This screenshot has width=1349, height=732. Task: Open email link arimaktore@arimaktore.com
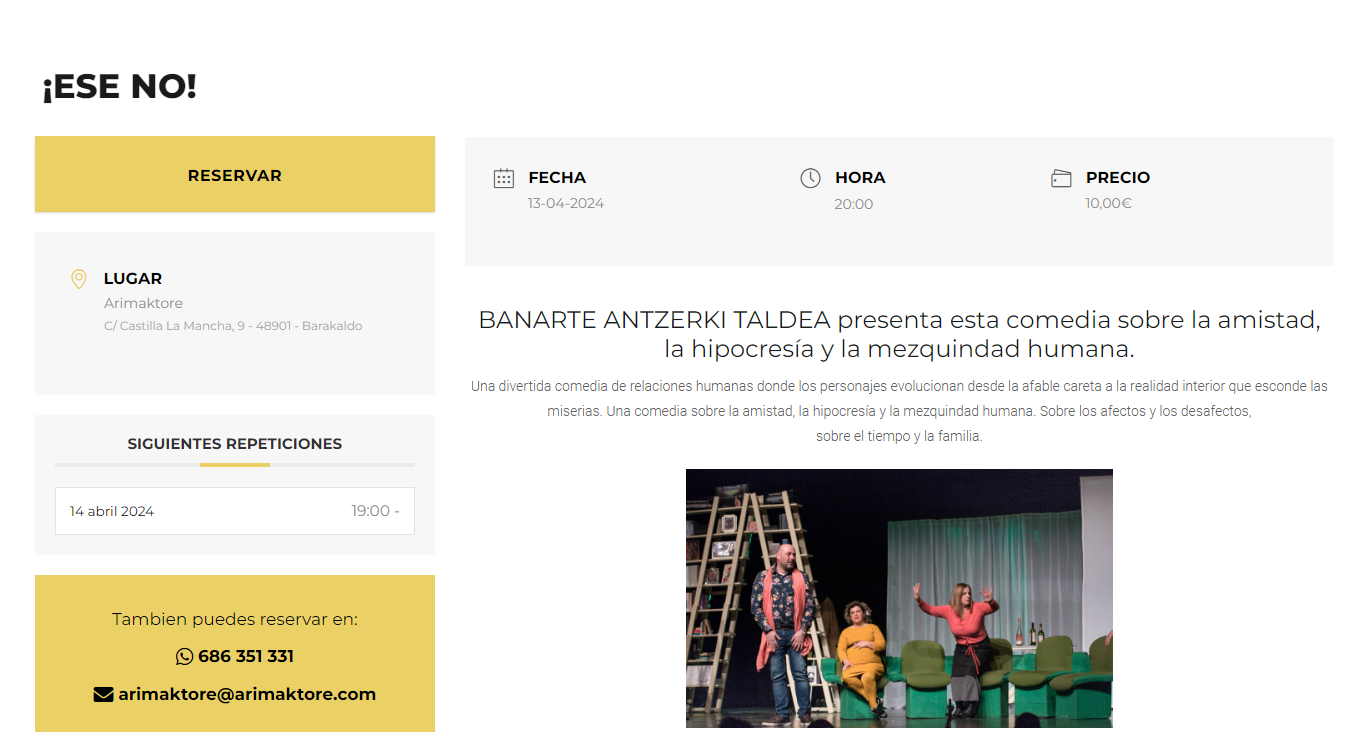click(x=247, y=694)
